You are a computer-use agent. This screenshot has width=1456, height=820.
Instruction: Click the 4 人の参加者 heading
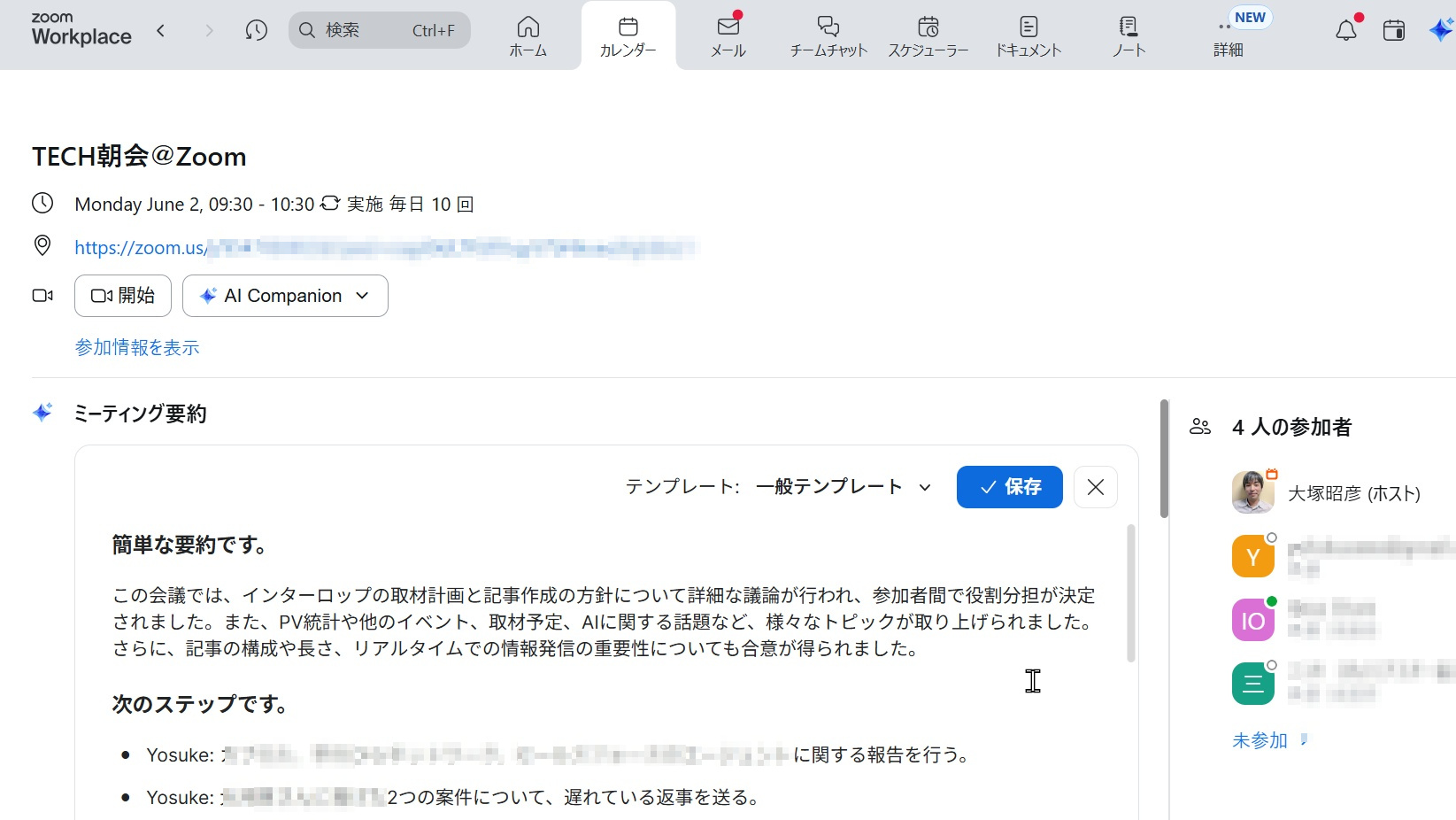pos(1291,428)
